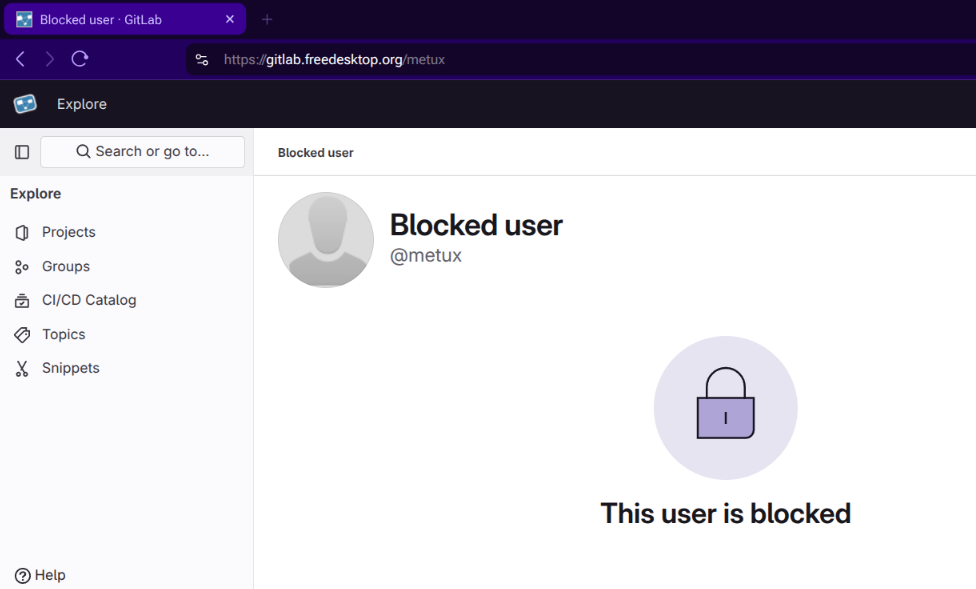
Task: Click the URL address bar
Action: pos(580,59)
